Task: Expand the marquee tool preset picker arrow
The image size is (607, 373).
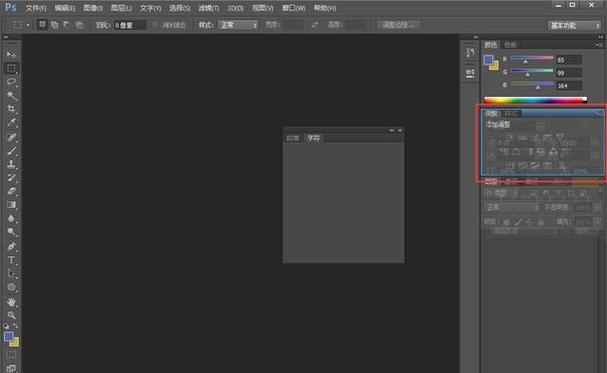Action: (28, 26)
